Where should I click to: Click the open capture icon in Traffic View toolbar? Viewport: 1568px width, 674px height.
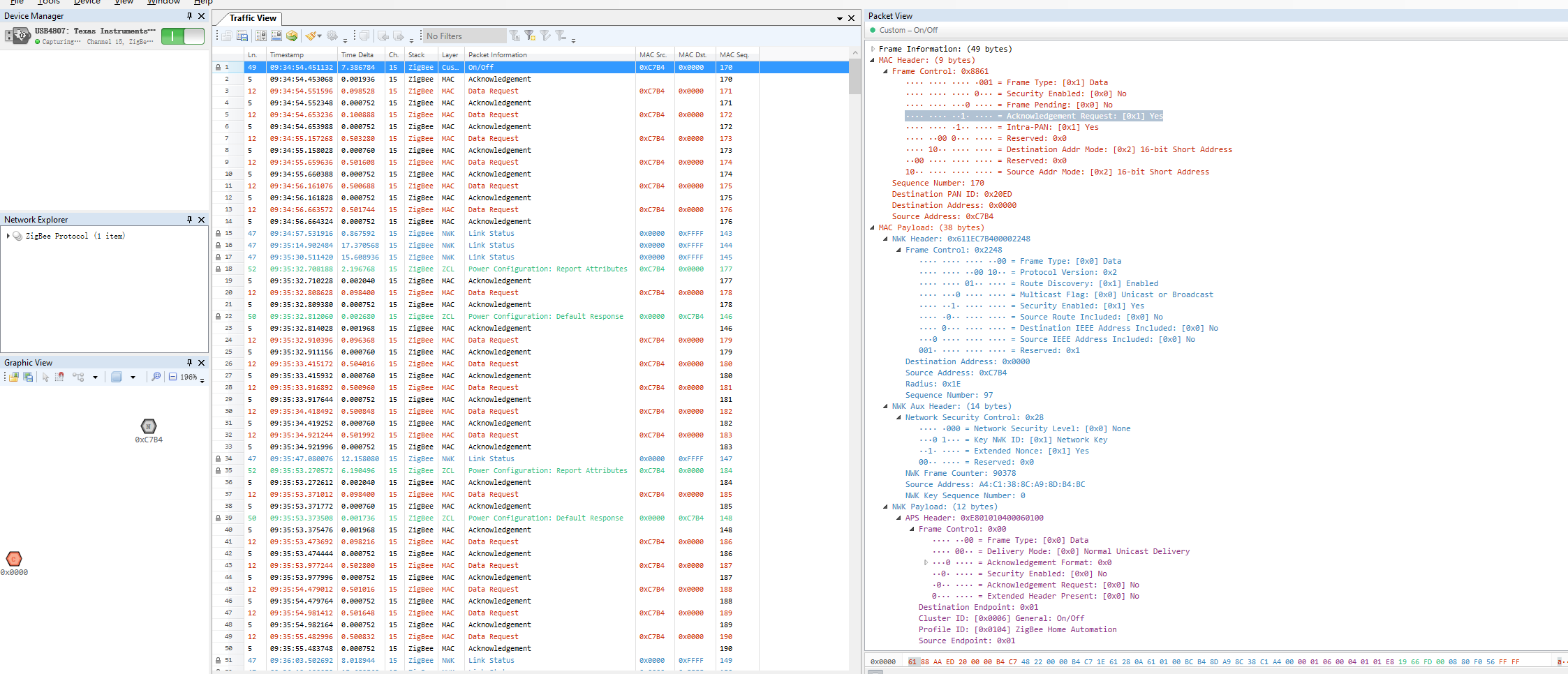click(x=227, y=36)
